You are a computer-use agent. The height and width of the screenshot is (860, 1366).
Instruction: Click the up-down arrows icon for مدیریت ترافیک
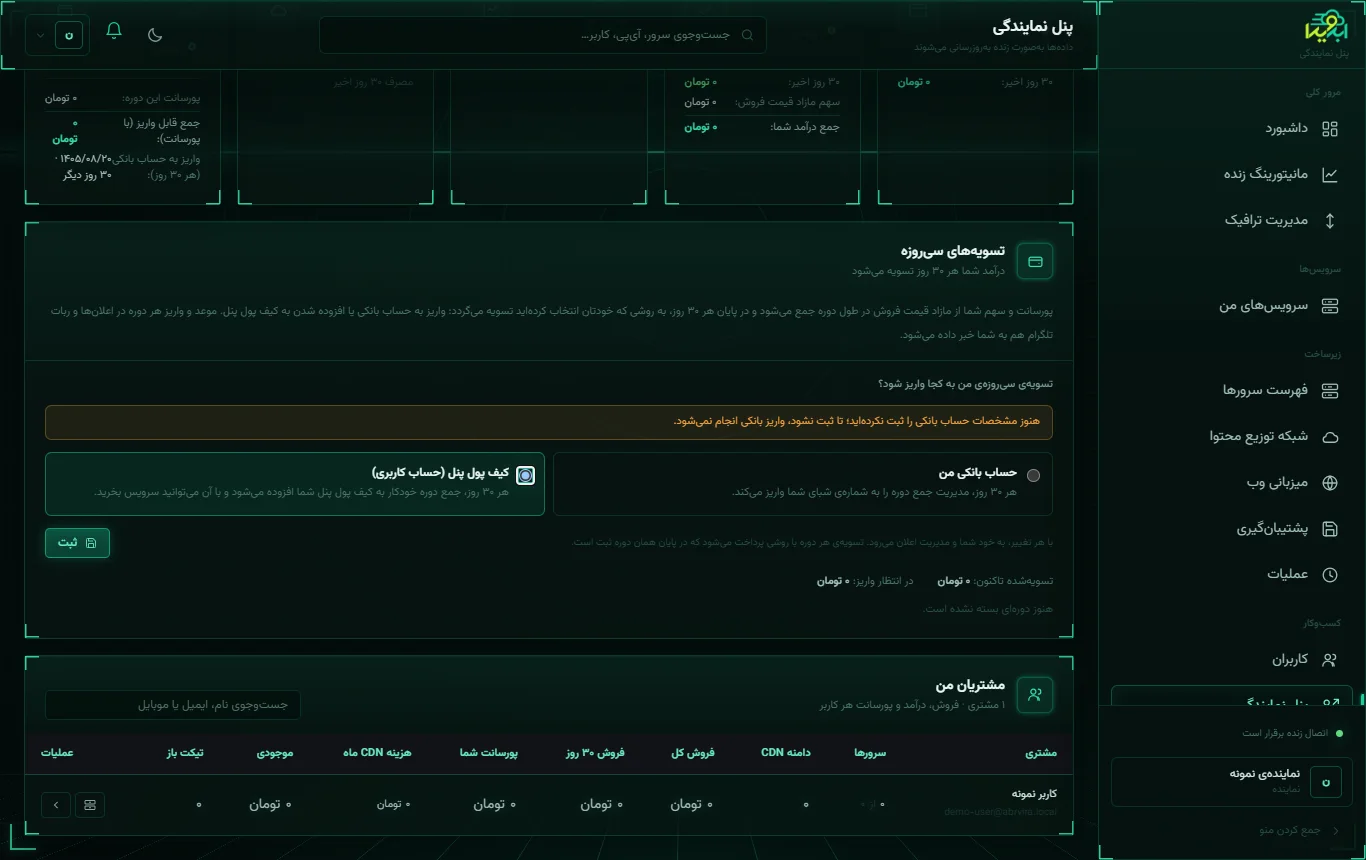tap(1330, 221)
